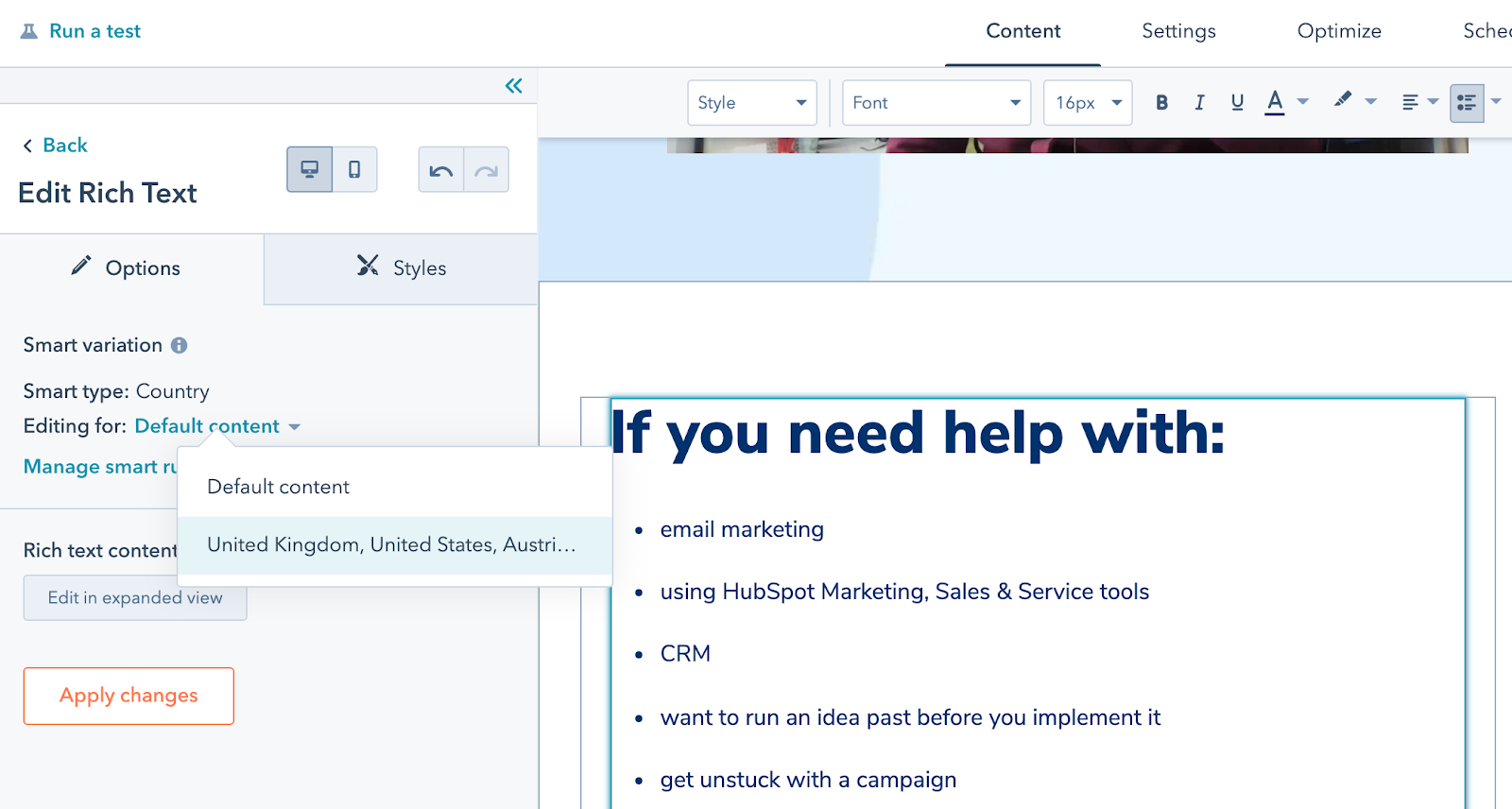Apply Italic formatting to text
The height and width of the screenshot is (809, 1512).
coord(1199,103)
